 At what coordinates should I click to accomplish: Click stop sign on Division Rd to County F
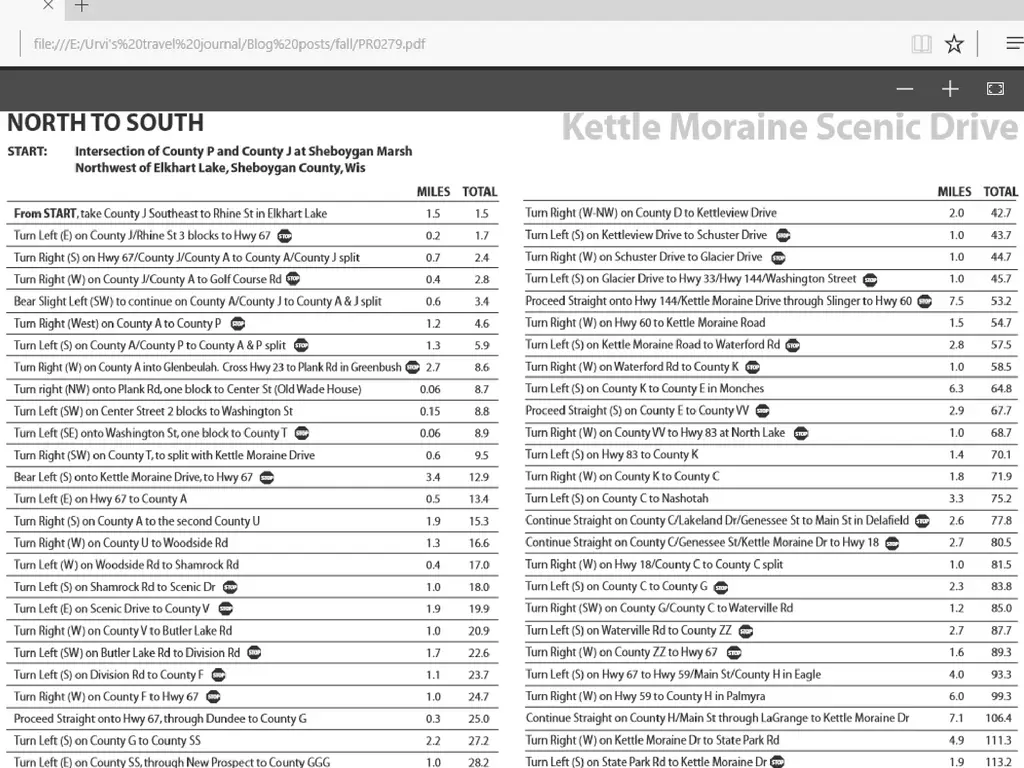click(x=219, y=675)
